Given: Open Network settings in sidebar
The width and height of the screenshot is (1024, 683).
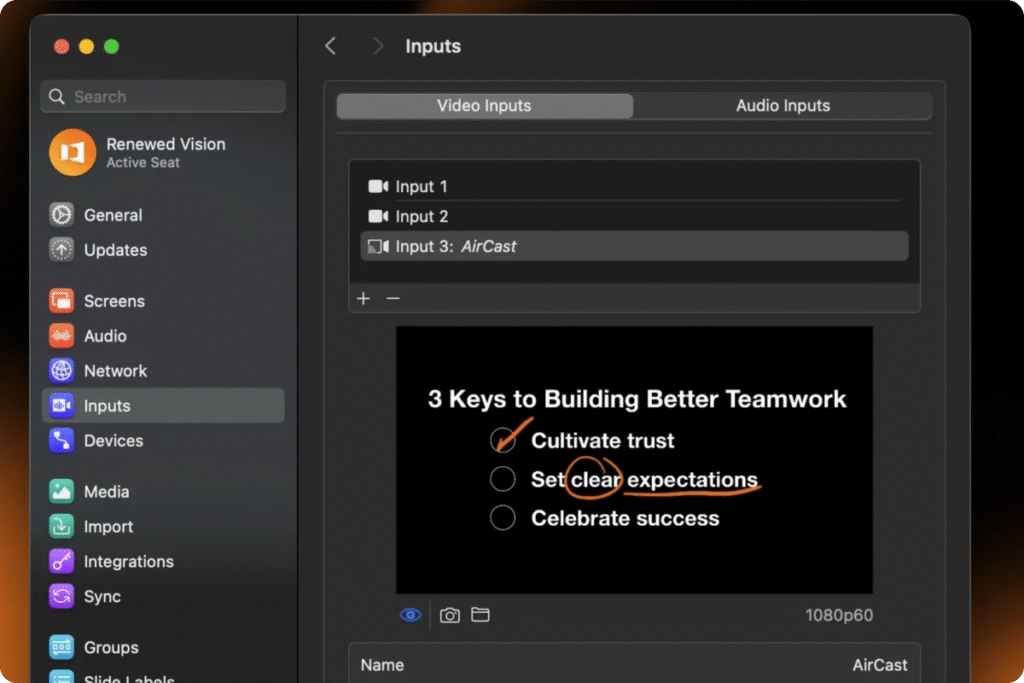Looking at the screenshot, I should 114,371.
